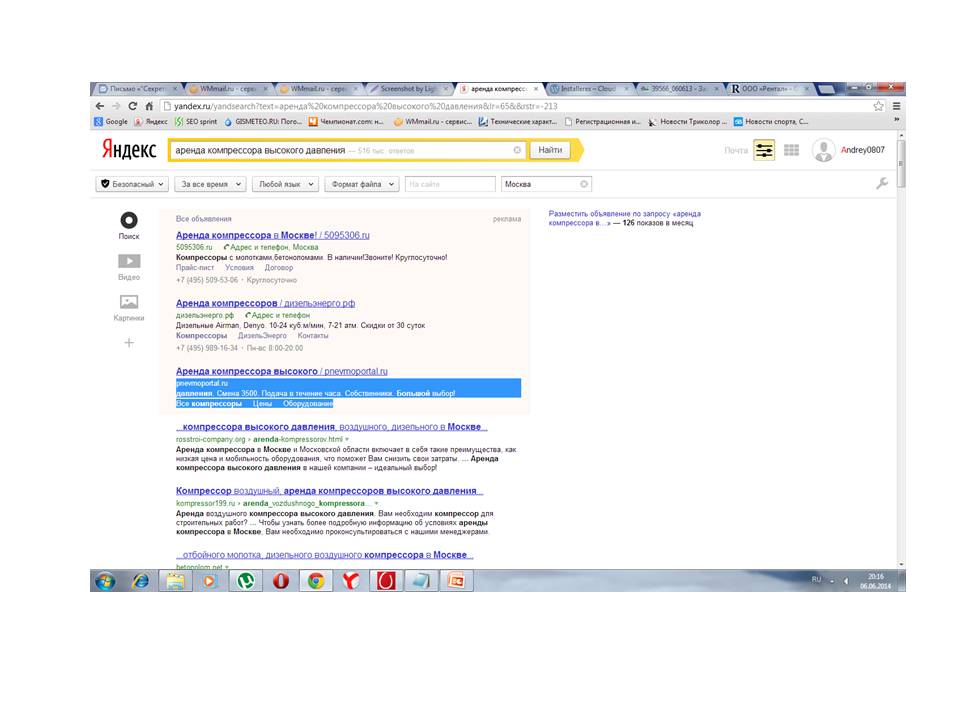The width and height of the screenshot is (960, 720).
Task: Show more bookmarks with the double chevron
Action: point(896,121)
